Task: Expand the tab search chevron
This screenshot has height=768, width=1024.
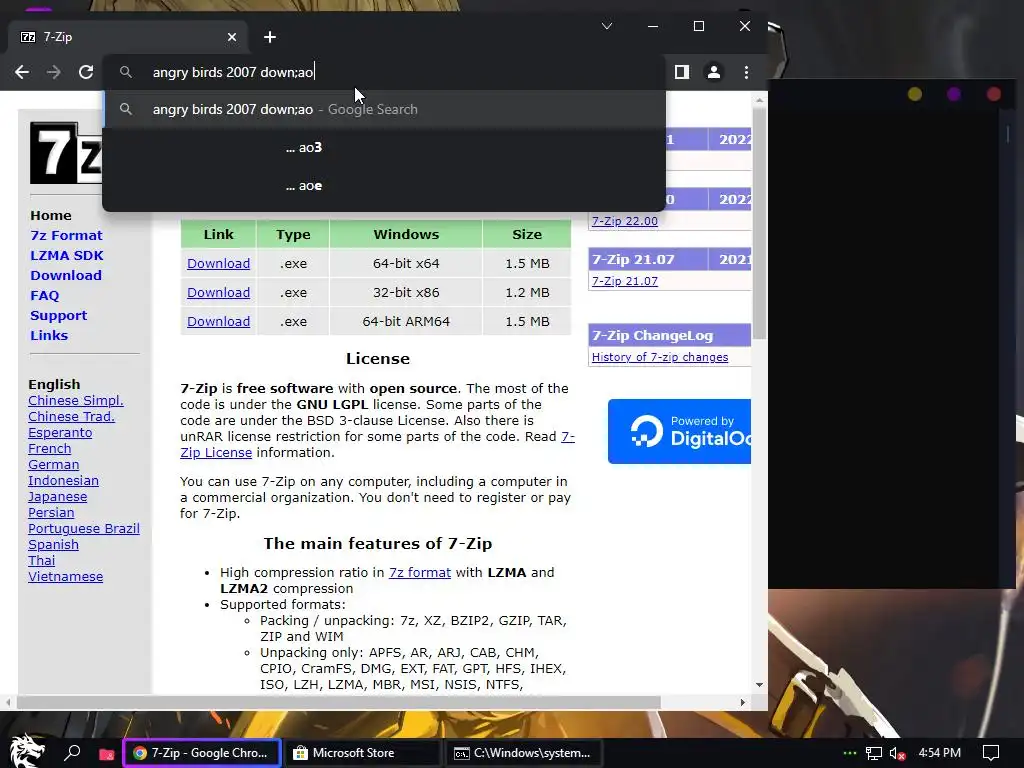Action: click(607, 26)
